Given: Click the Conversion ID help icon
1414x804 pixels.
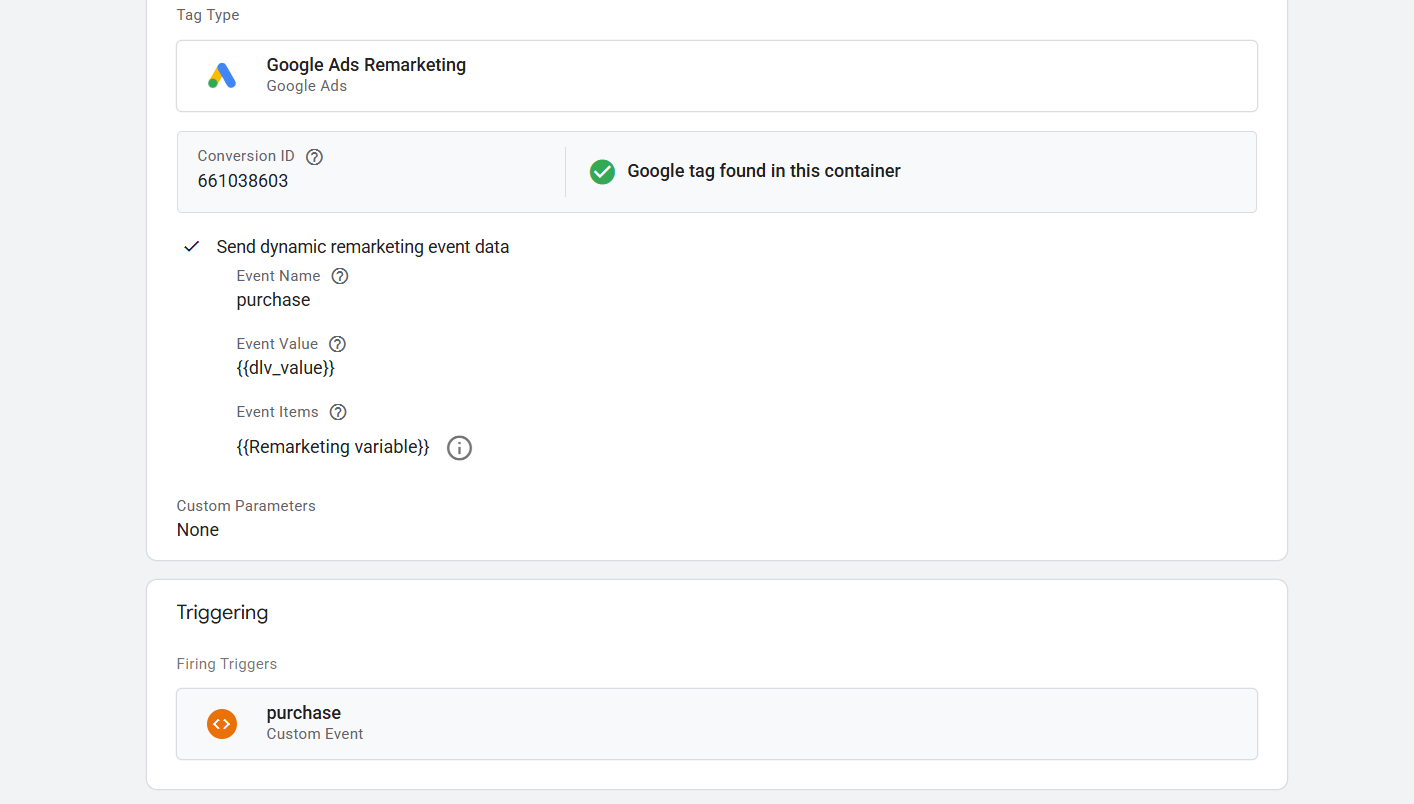Looking at the screenshot, I should tap(314, 157).
